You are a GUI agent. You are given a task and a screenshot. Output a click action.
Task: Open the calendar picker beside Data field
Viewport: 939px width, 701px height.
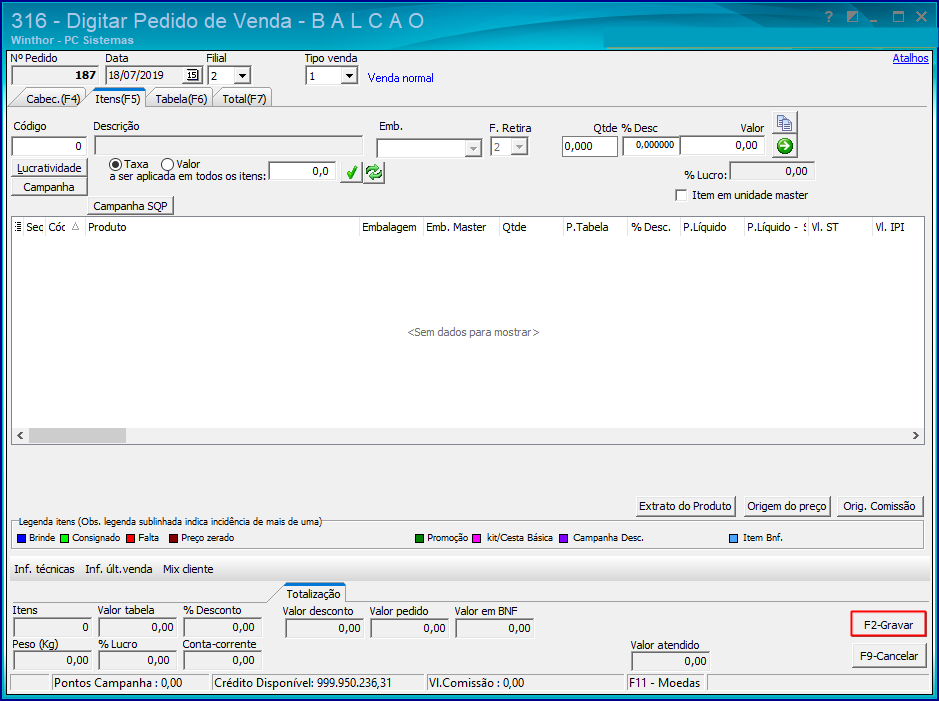192,75
